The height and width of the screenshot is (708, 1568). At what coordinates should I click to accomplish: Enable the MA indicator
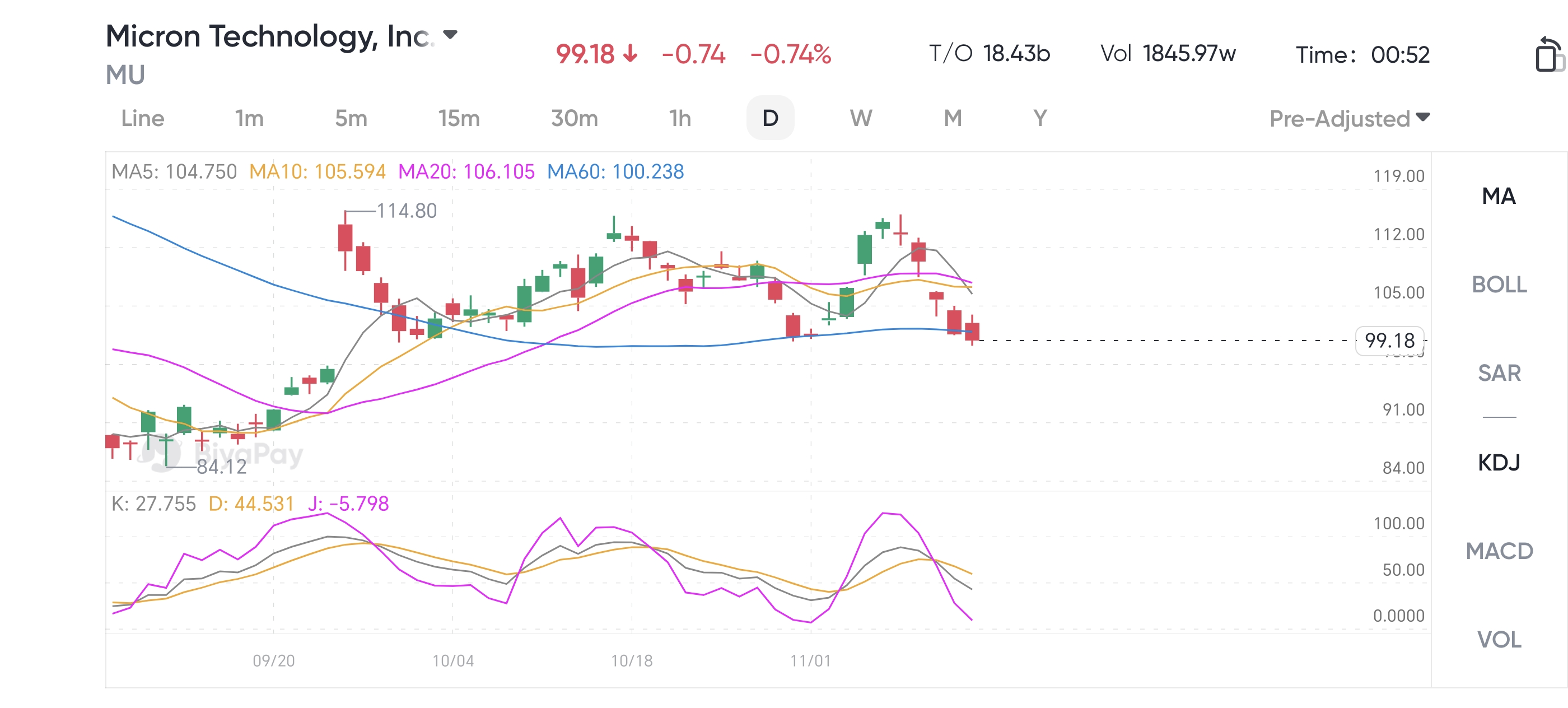1499,196
